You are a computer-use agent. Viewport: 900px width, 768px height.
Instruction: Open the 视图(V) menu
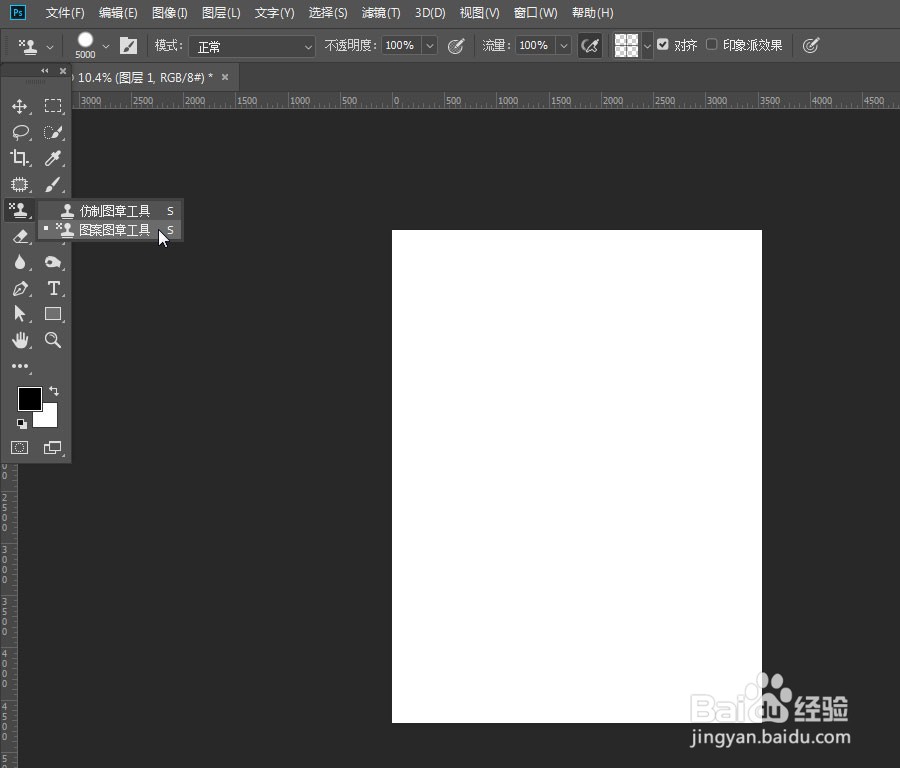click(480, 13)
